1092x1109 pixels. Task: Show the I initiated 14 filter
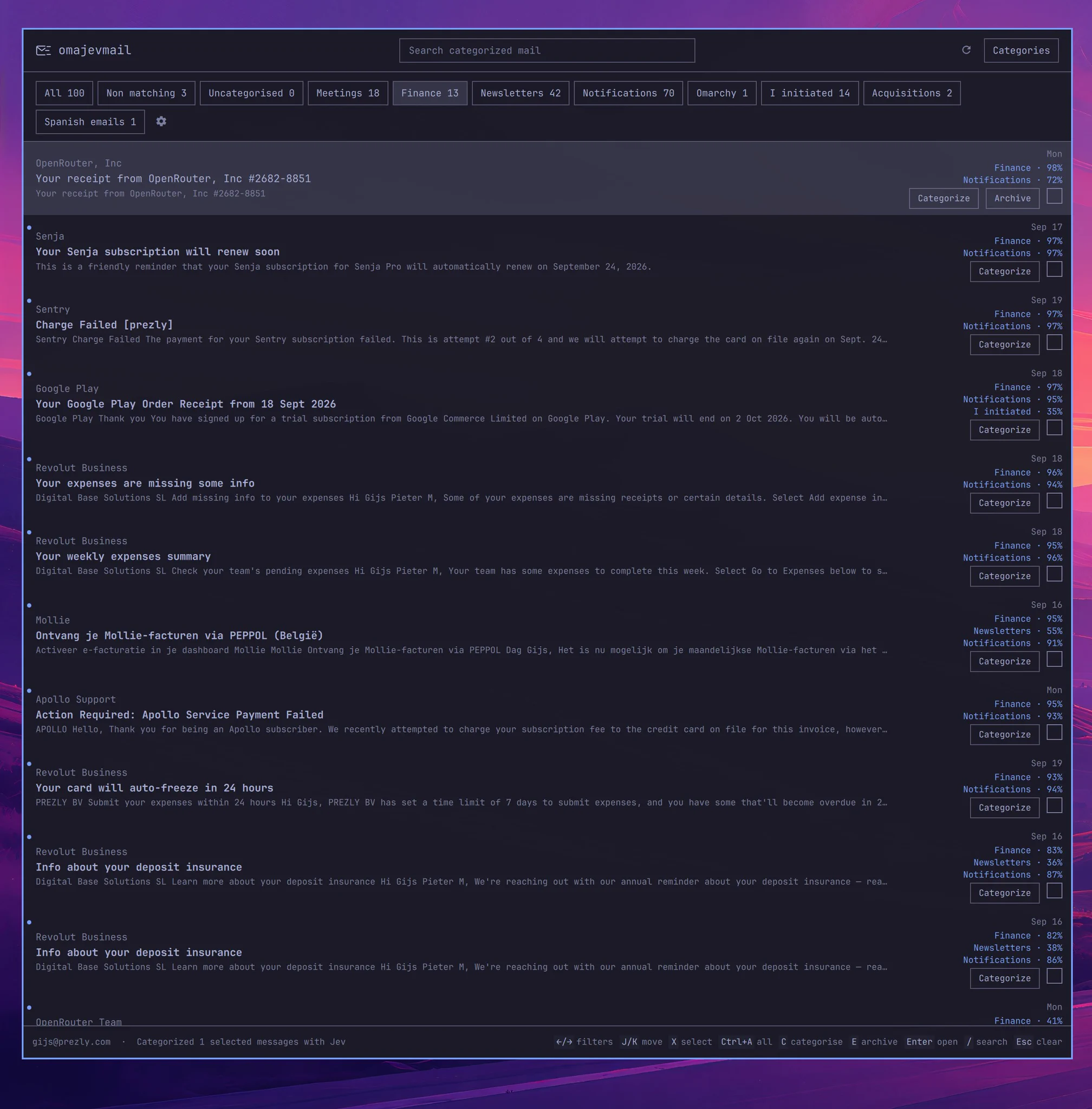809,93
